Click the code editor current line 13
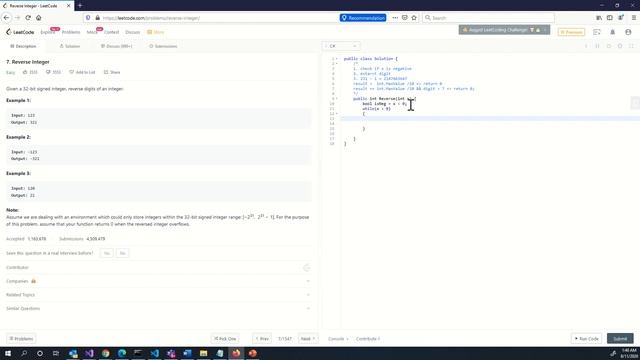640x360 pixels. pos(490,118)
